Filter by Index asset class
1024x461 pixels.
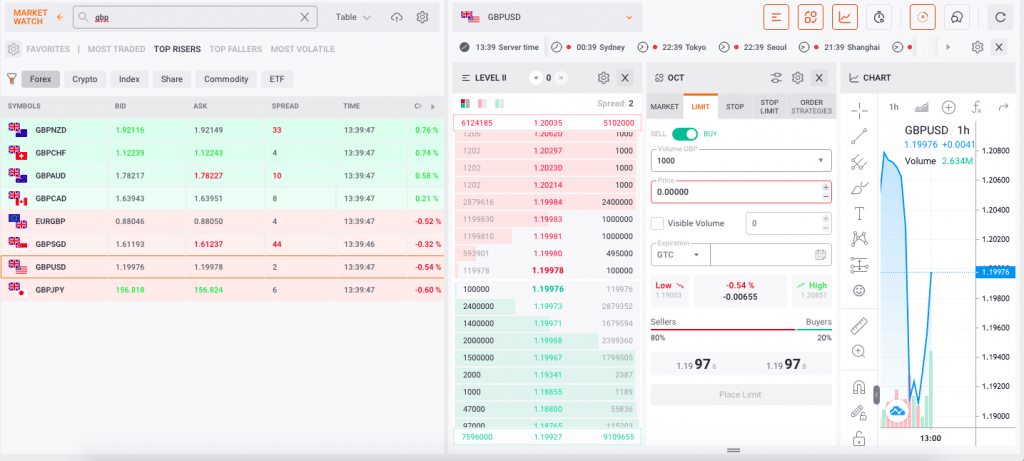click(x=129, y=79)
